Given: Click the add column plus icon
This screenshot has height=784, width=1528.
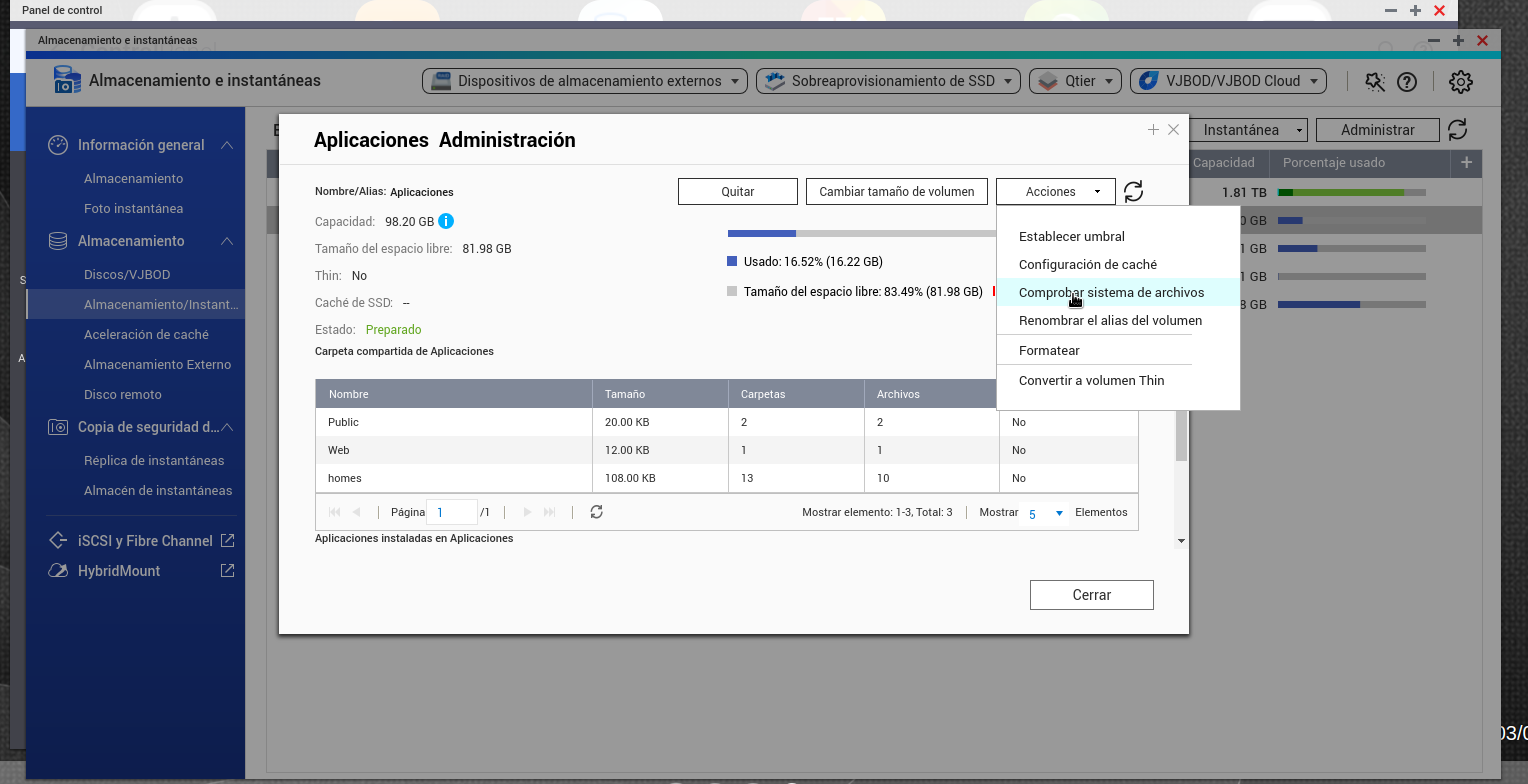Looking at the screenshot, I should (1467, 163).
